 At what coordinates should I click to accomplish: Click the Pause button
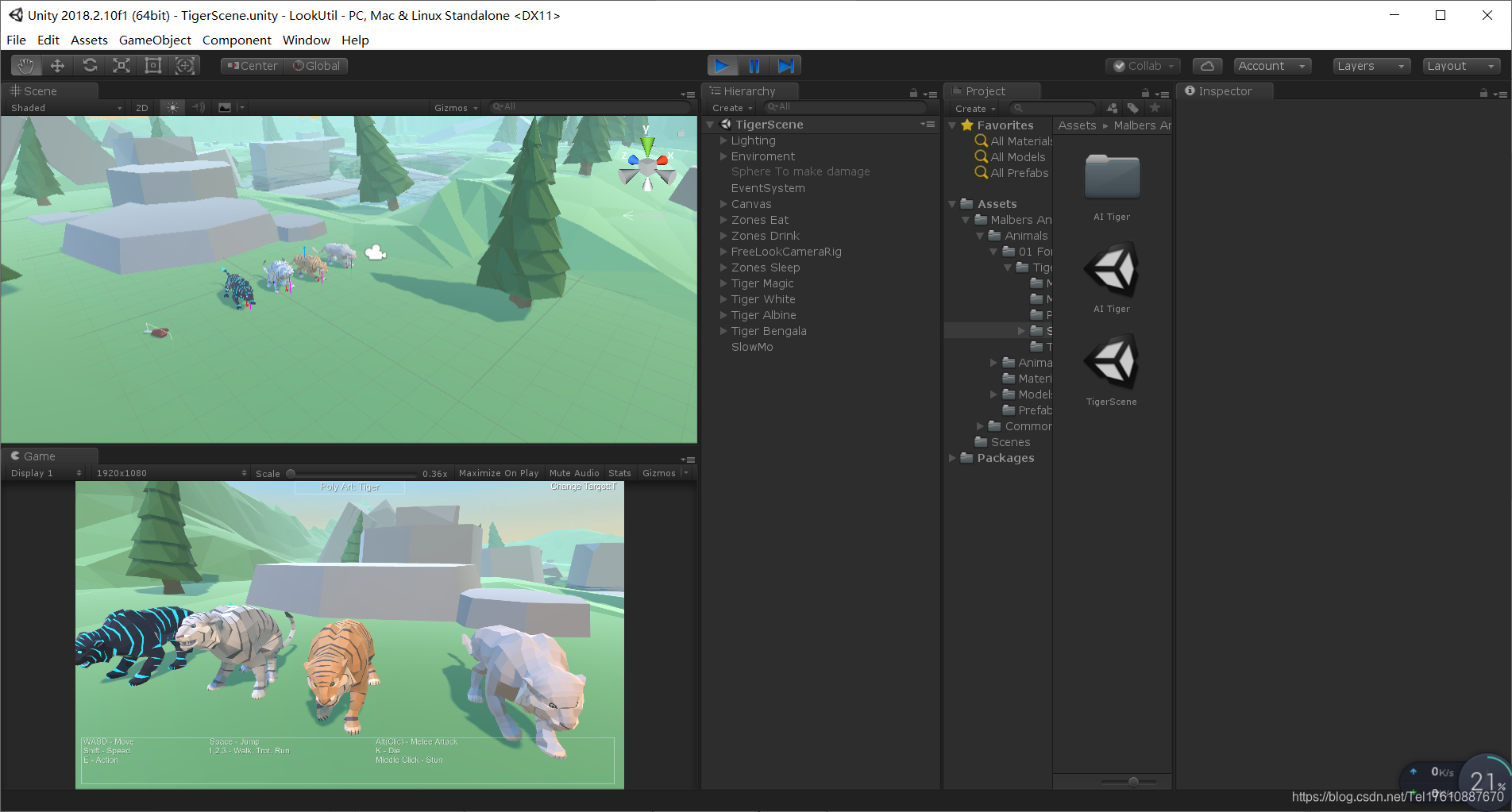point(754,66)
